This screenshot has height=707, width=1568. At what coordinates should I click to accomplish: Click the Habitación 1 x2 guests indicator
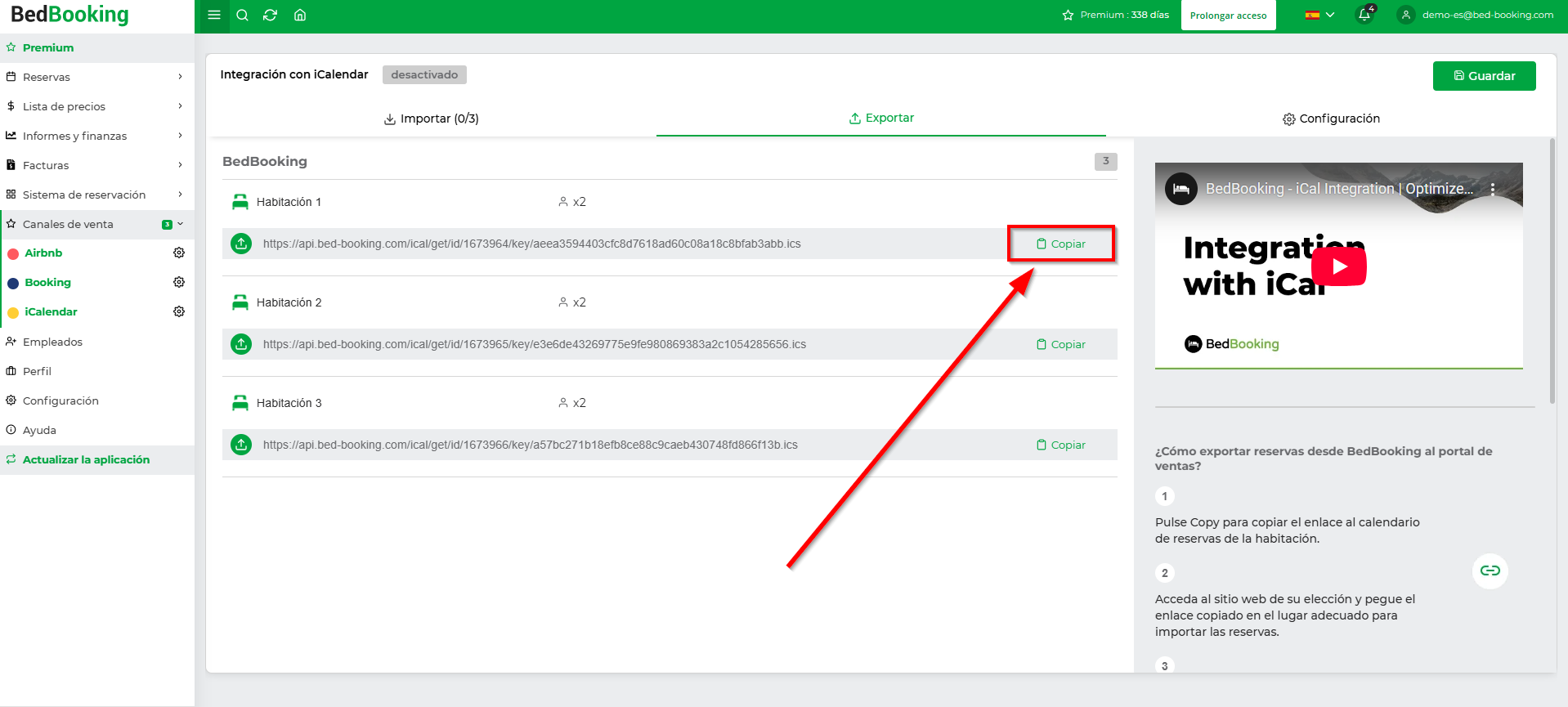(x=572, y=202)
